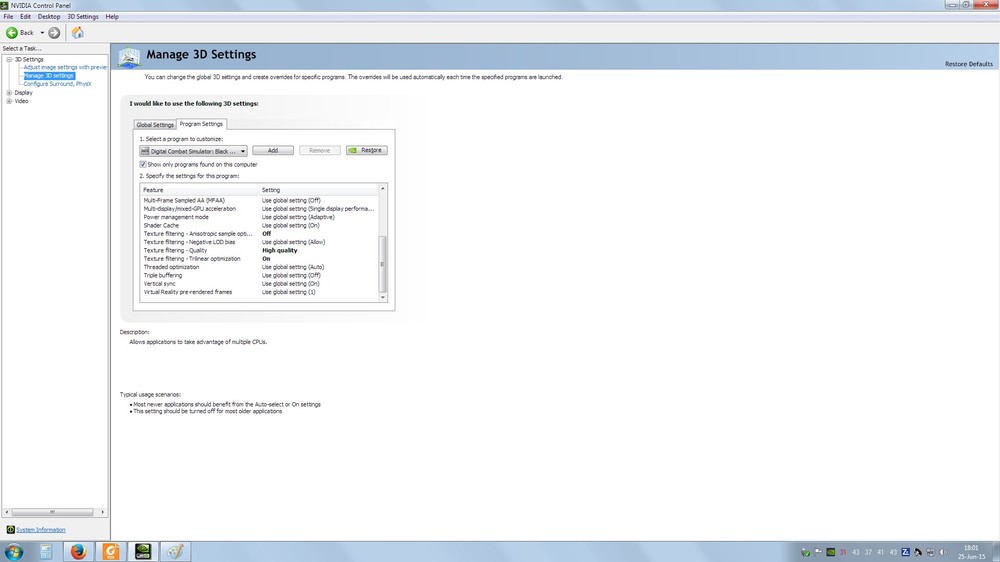This screenshot has width=1000, height=562.
Task: Click the bird-shaped tray icon
Action: [x=918, y=552]
